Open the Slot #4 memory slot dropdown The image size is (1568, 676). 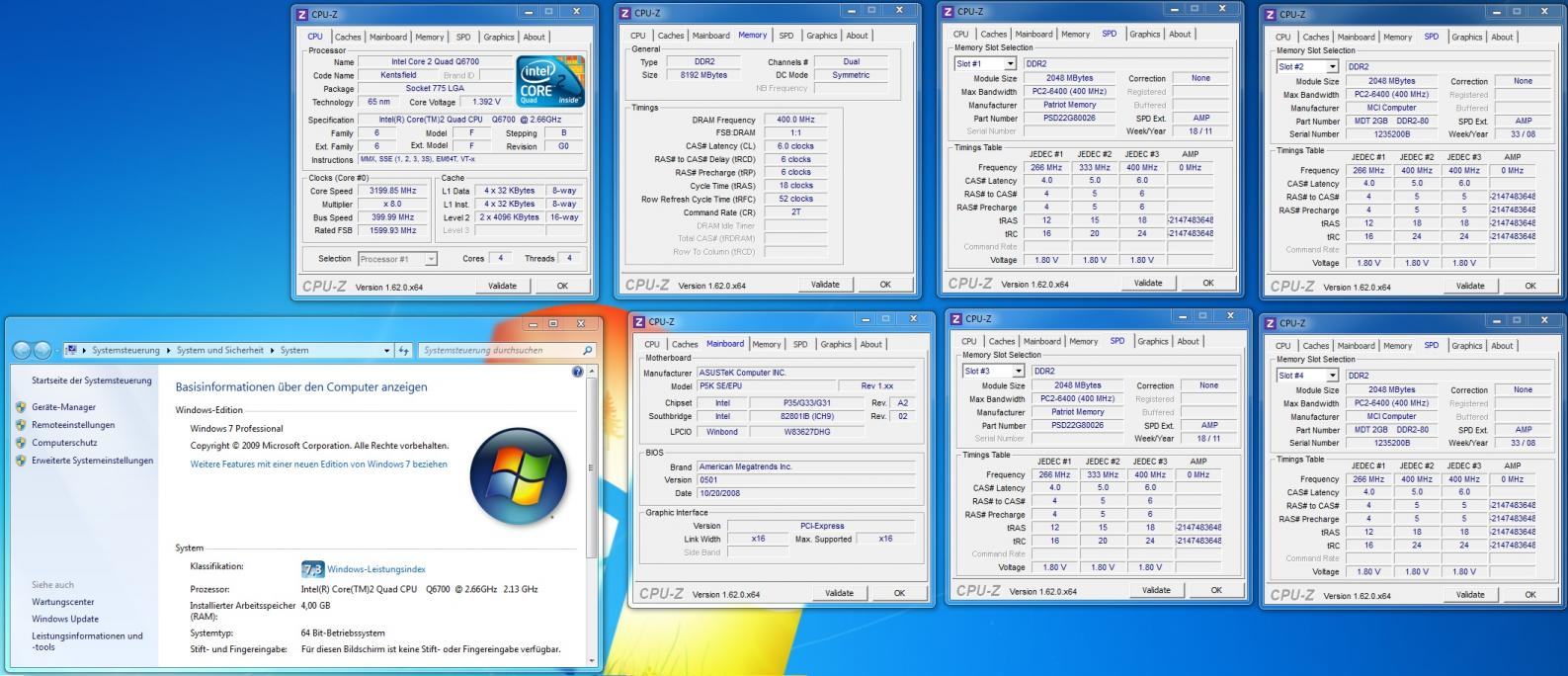pyautogui.click(x=1332, y=376)
